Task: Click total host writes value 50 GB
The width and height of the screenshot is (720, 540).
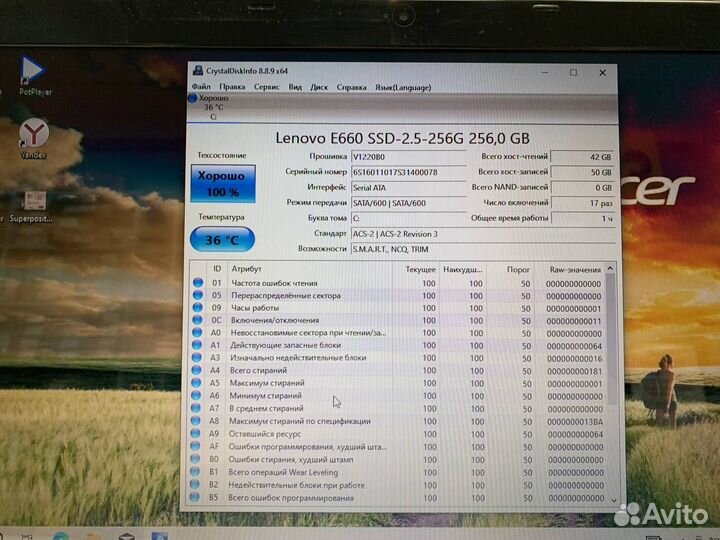Action: point(582,172)
